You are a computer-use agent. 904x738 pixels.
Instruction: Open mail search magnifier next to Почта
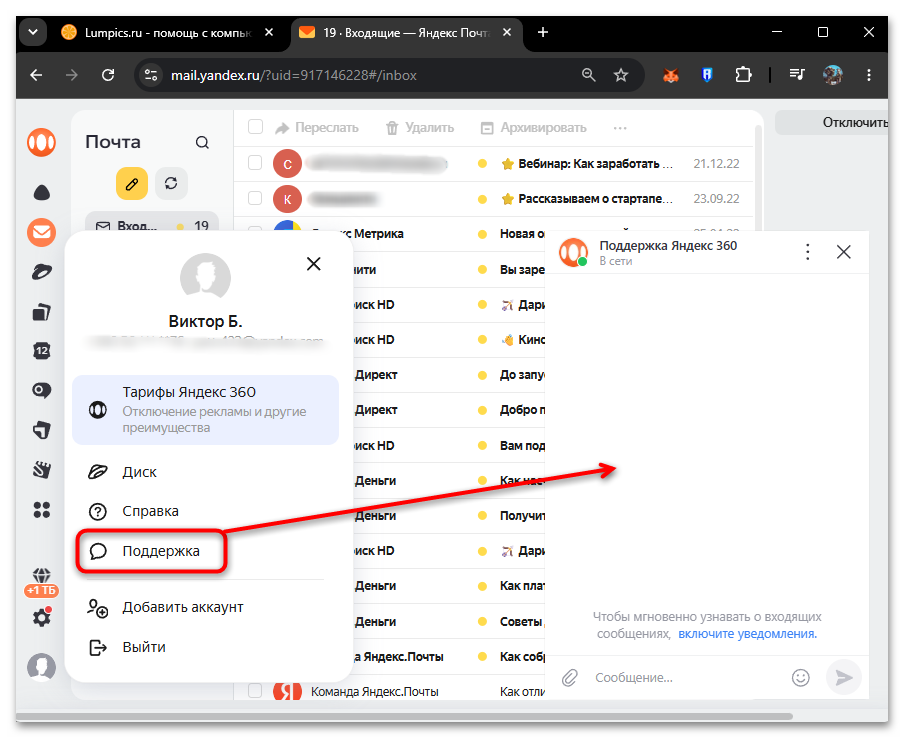tap(202, 142)
